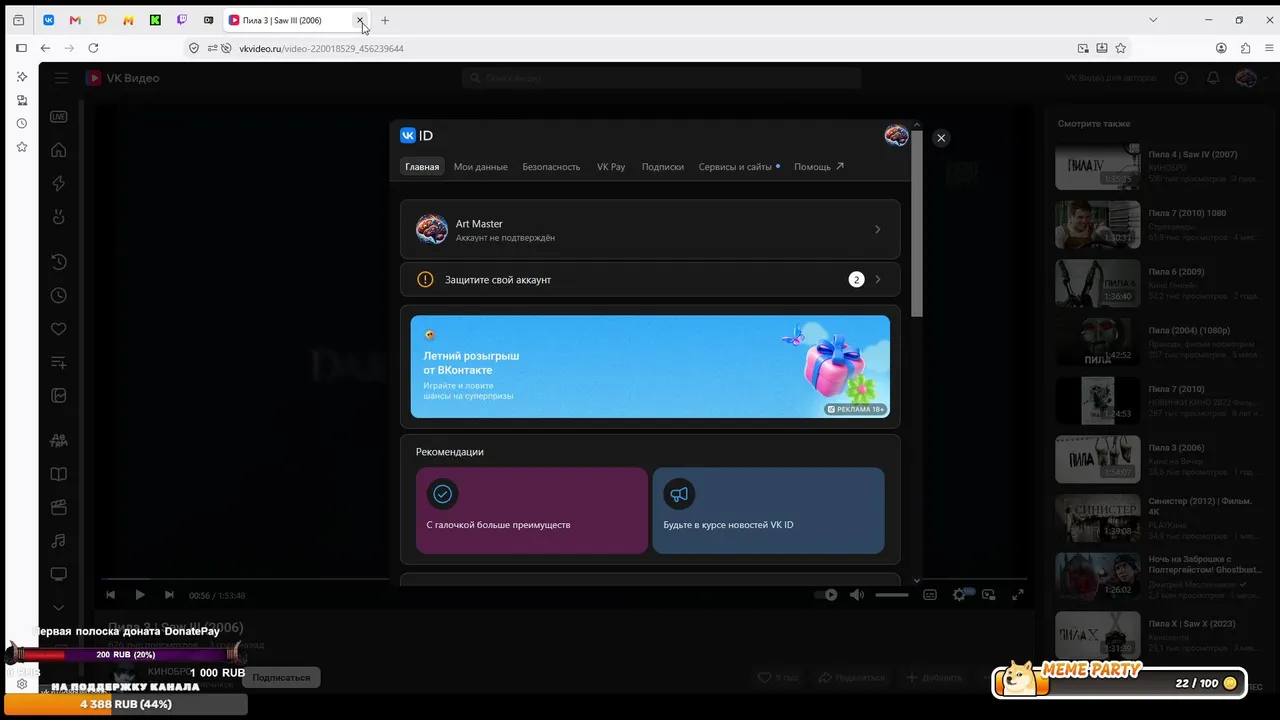Expand the Art Master row chevron

tap(878, 230)
